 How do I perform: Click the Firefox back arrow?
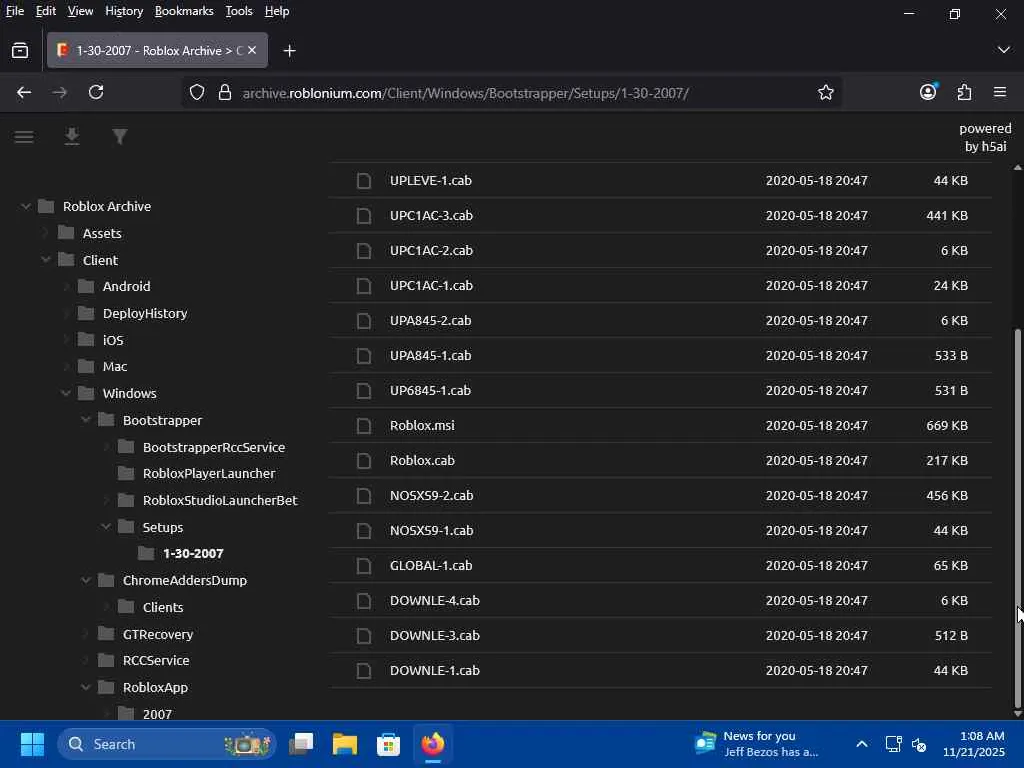(x=24, y=92)
